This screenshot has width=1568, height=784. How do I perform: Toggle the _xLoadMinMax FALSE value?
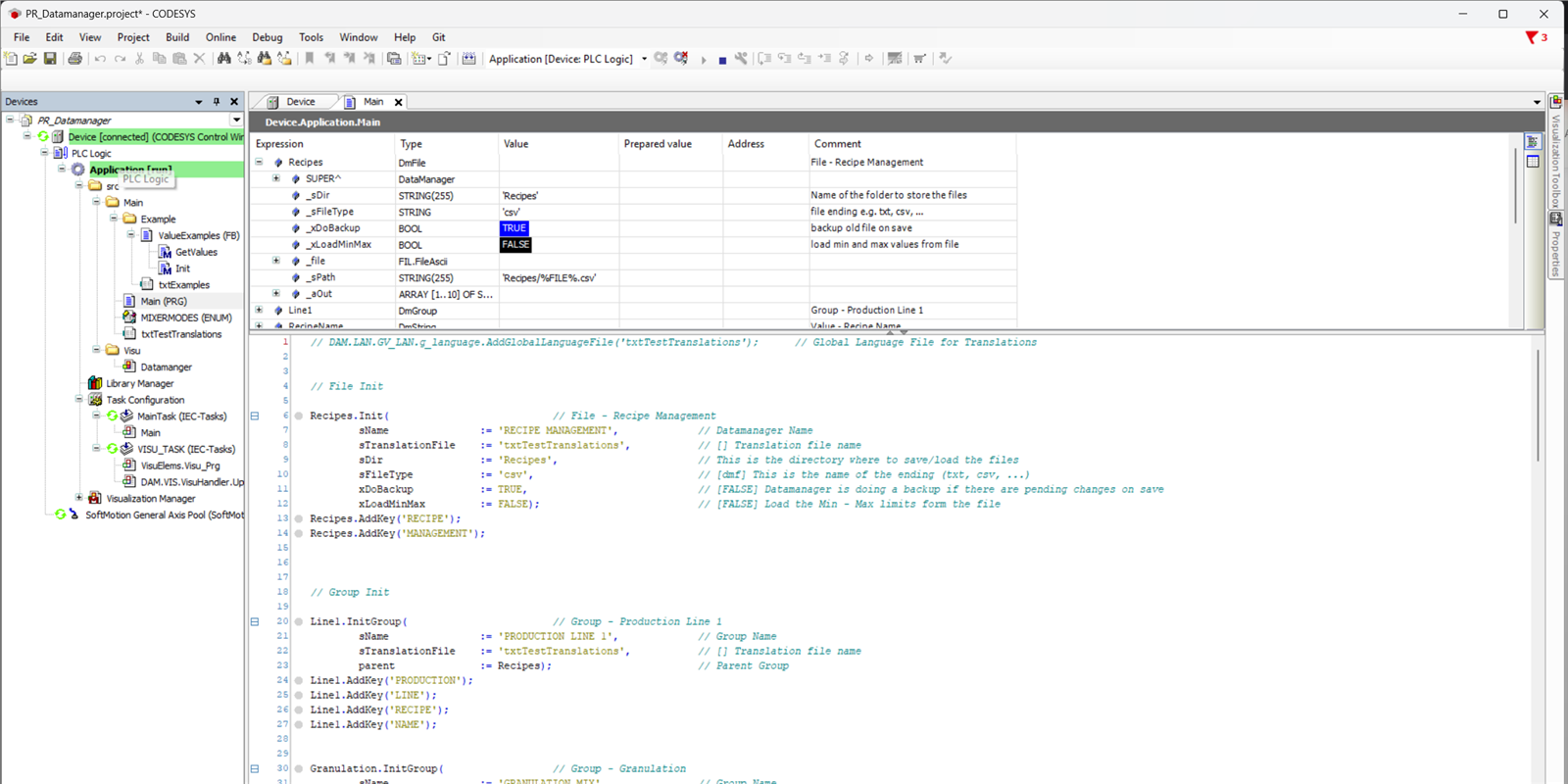pyautogui.click(x=515, y=245)
